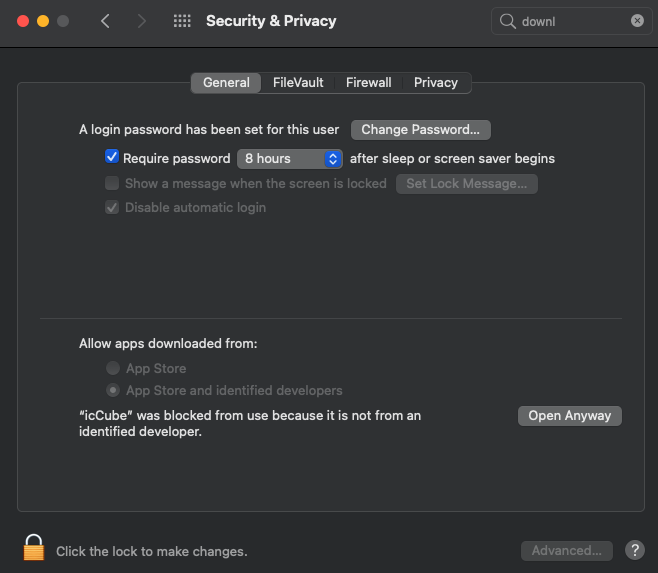The height and width of the screenshot is (573, 658).
Task: Switch to the Firewall tab
Action: [368, 83]
